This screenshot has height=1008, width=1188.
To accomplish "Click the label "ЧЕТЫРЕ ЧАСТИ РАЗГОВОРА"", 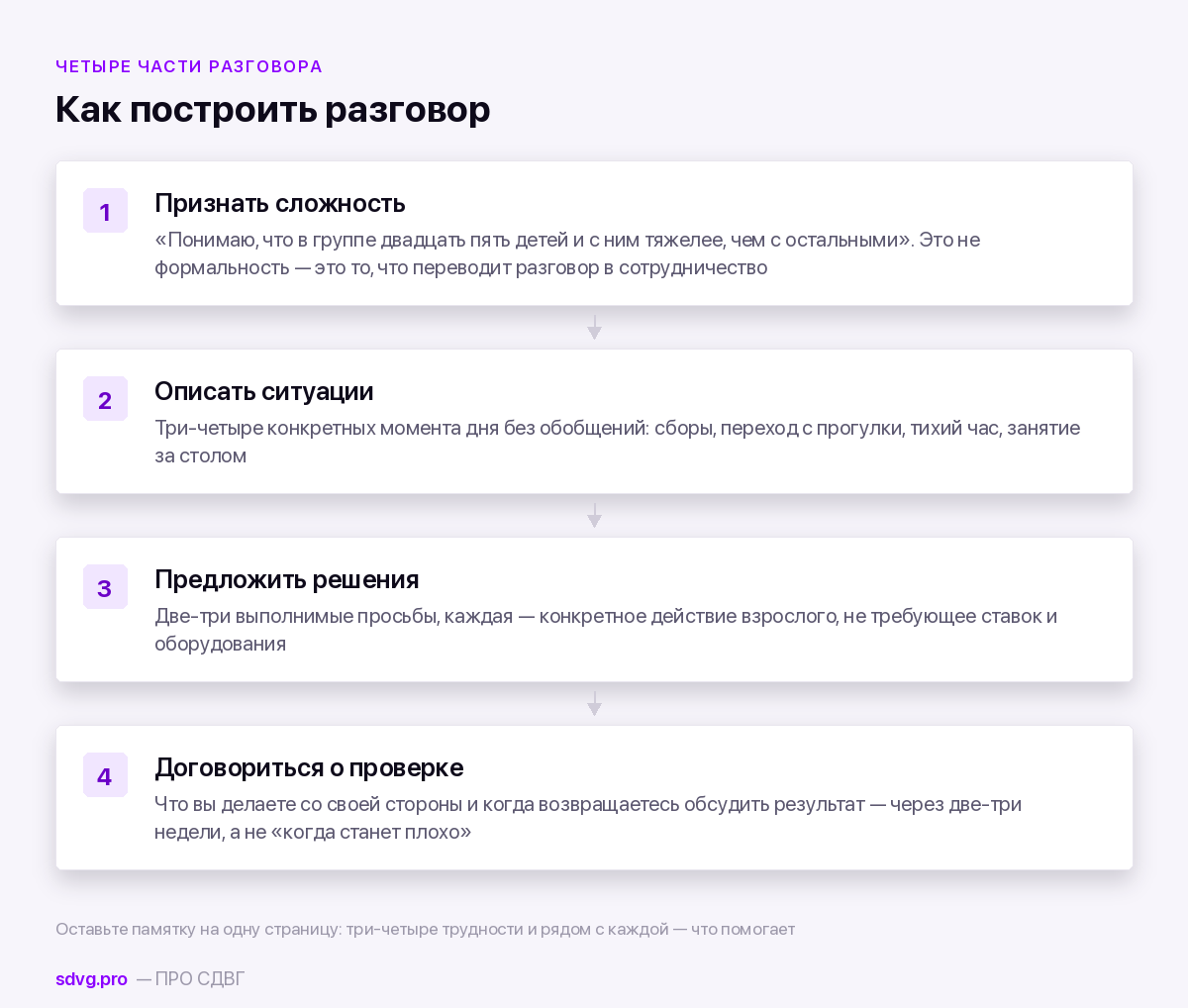I will [189, 66].
